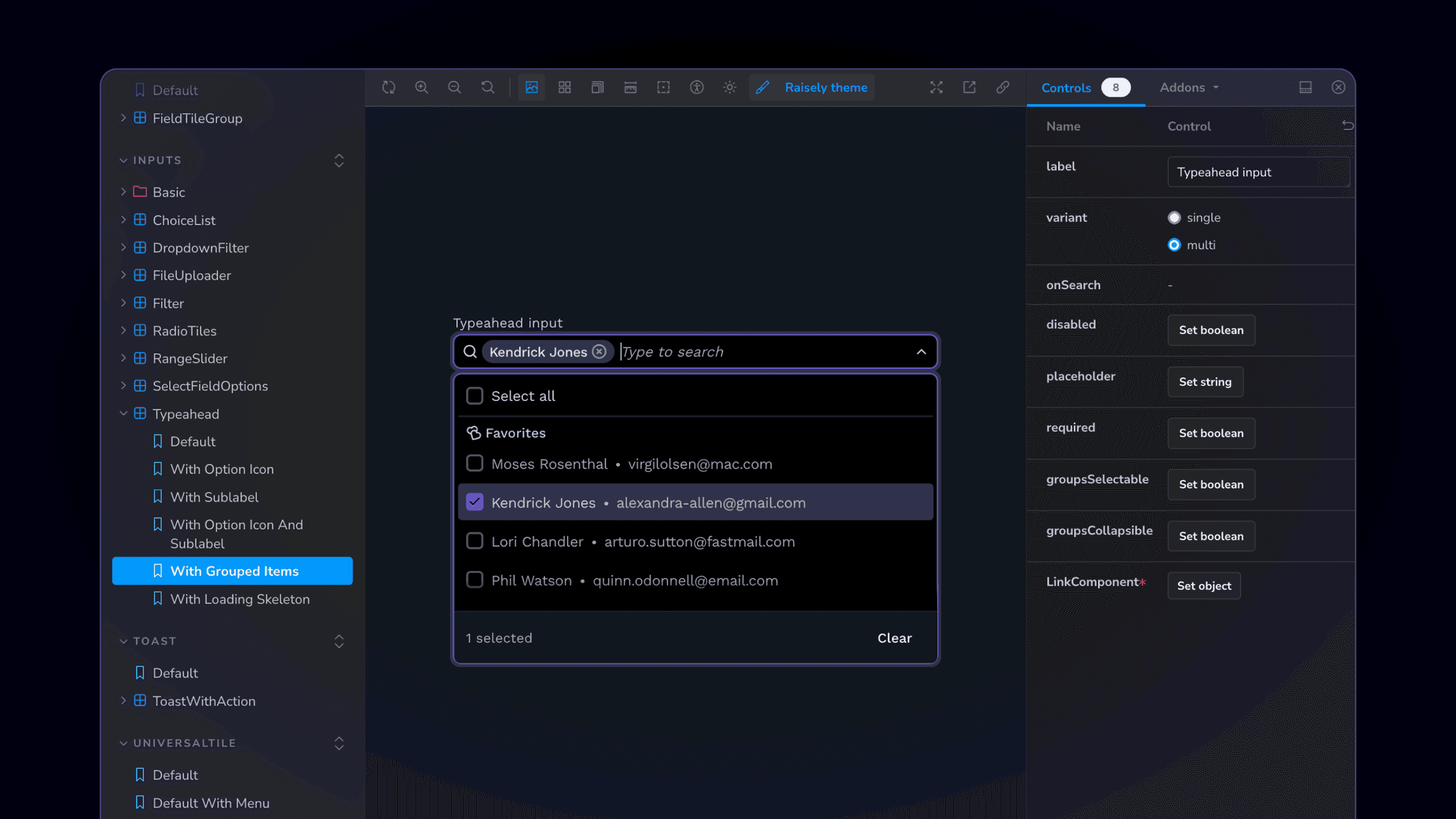
Task: Check Phil Watson option
Action: [474, 580]
